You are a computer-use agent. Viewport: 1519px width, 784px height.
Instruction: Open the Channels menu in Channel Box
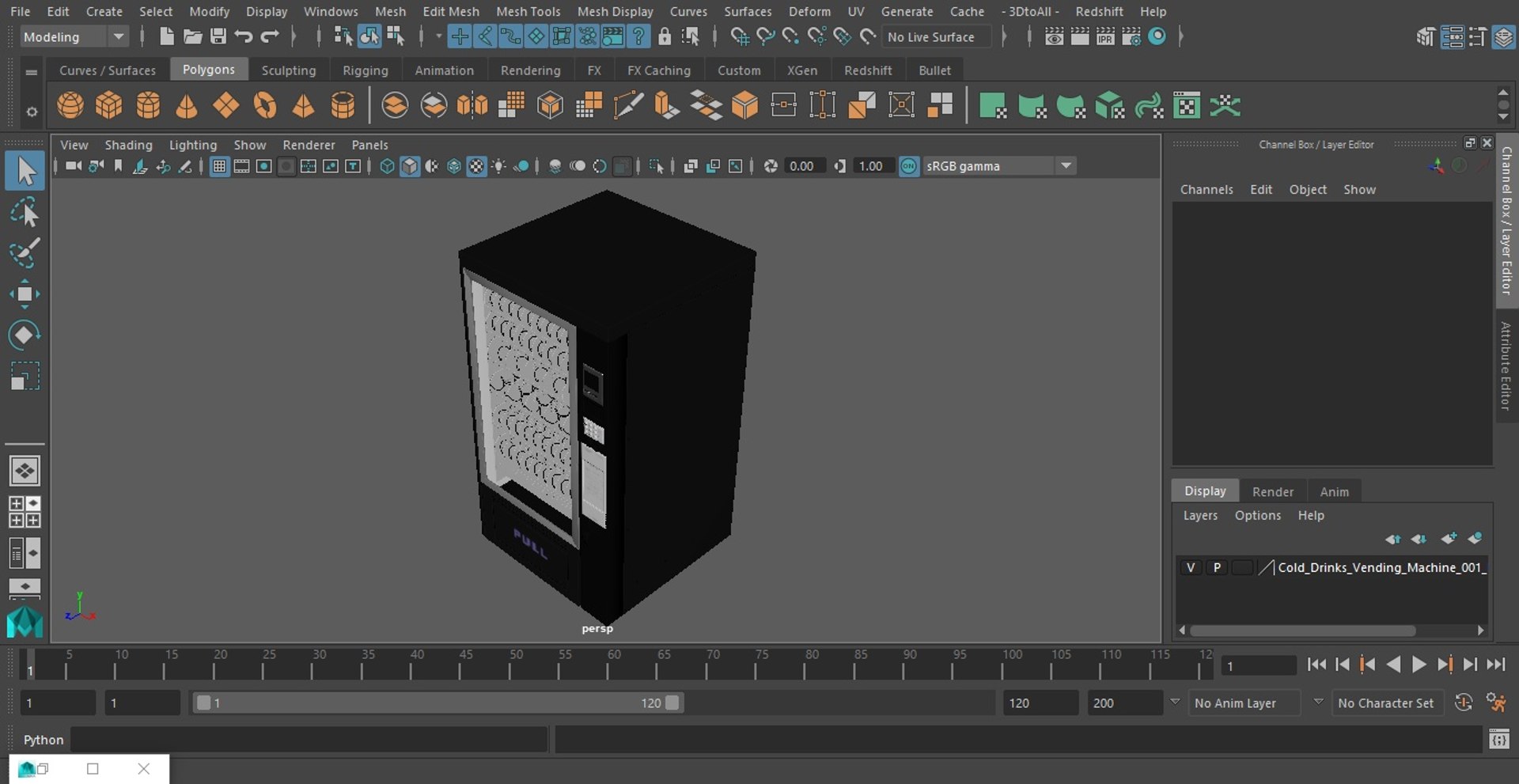(1206, 189)
